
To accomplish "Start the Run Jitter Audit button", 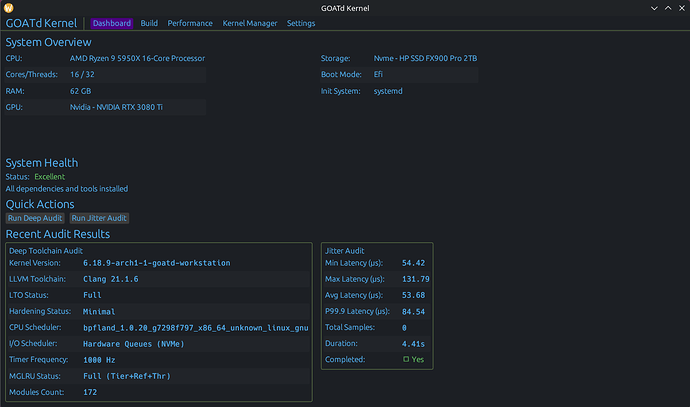I will pos(100,218).
